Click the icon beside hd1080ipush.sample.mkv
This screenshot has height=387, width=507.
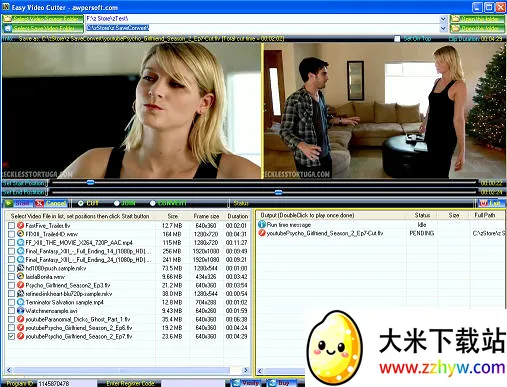pyautogui.click(x=21, y=268)
